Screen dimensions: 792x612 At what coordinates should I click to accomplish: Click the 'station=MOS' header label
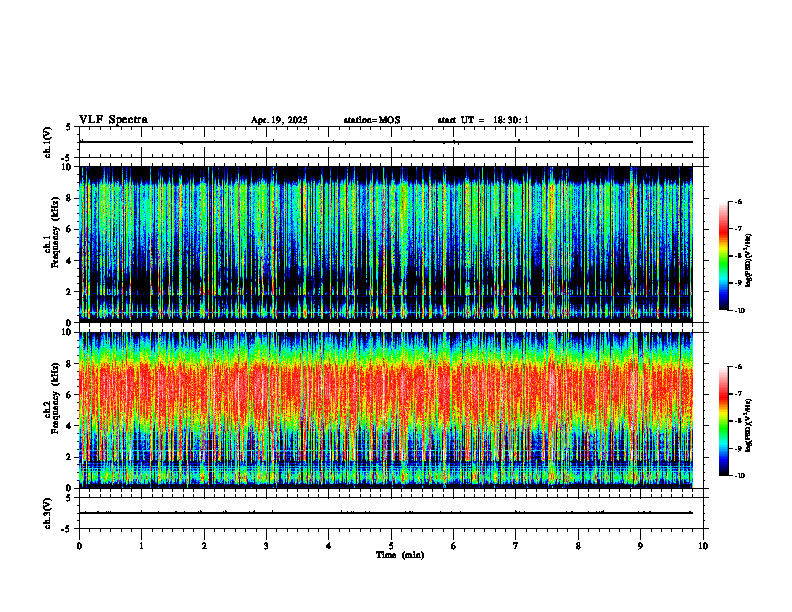[372, 120]
